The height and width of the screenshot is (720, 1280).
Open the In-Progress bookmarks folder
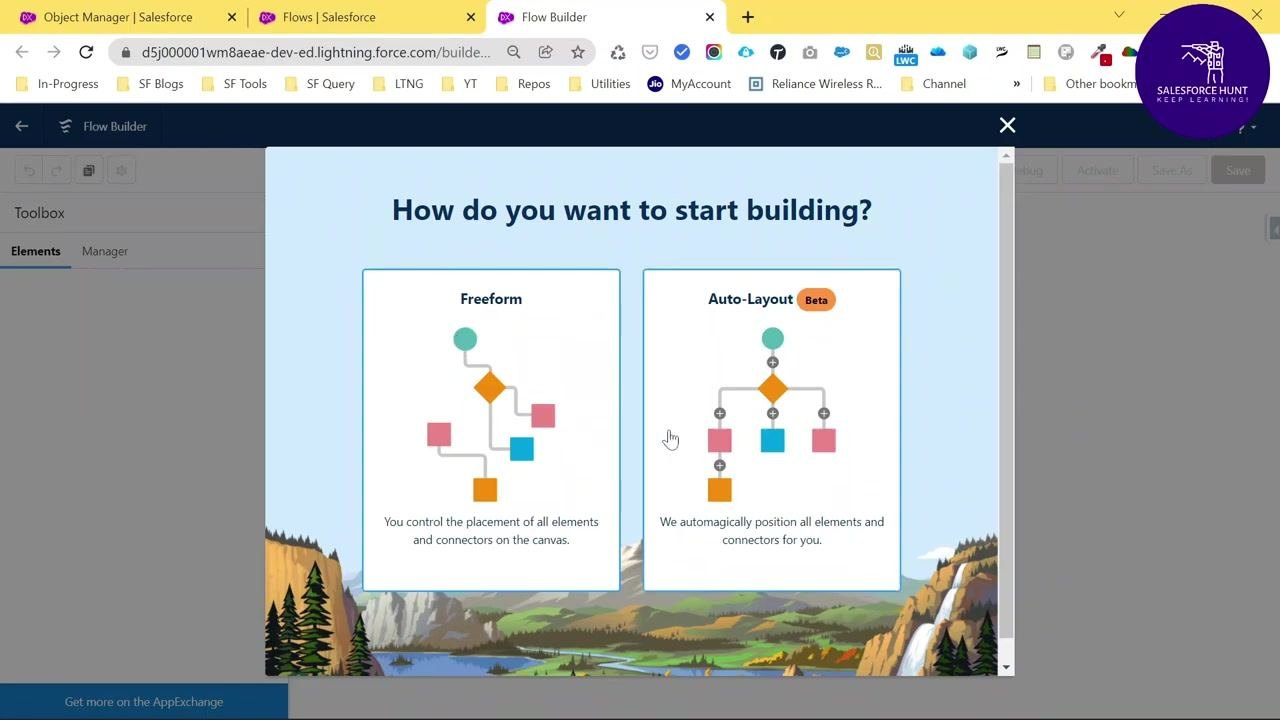pyautogui.click(x=57, y=84)
